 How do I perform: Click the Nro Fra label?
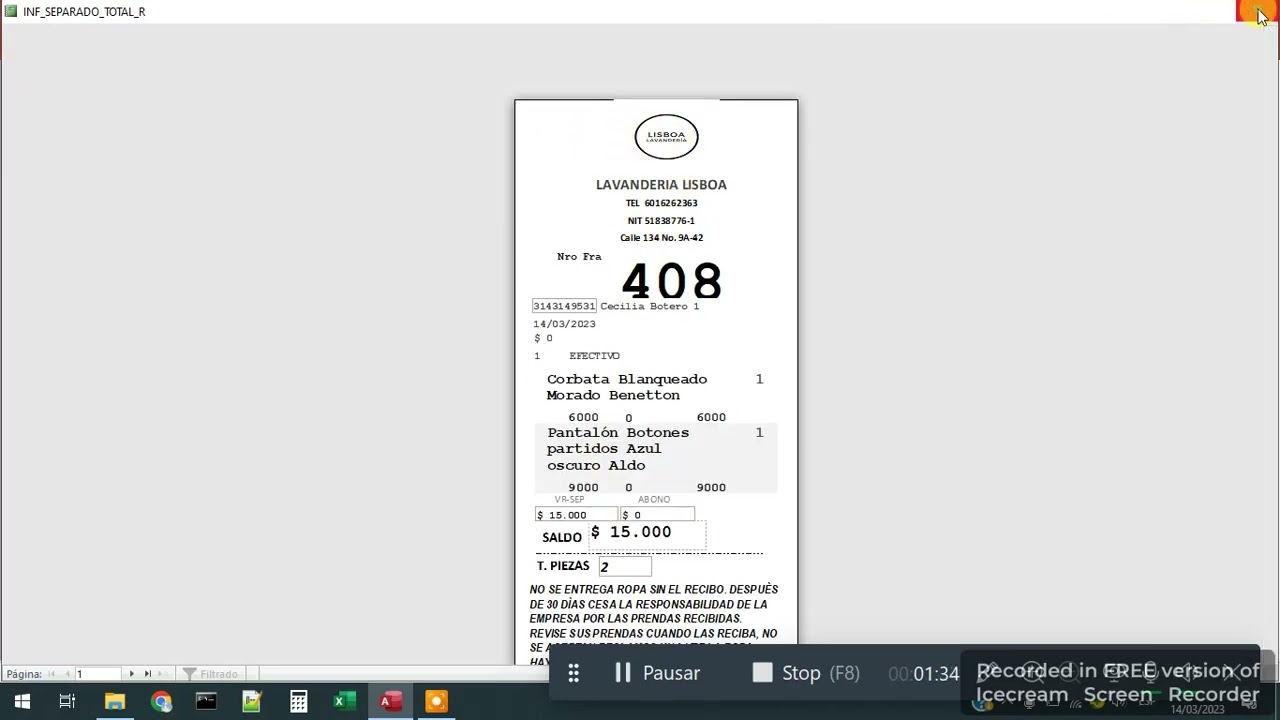[579, 257]
